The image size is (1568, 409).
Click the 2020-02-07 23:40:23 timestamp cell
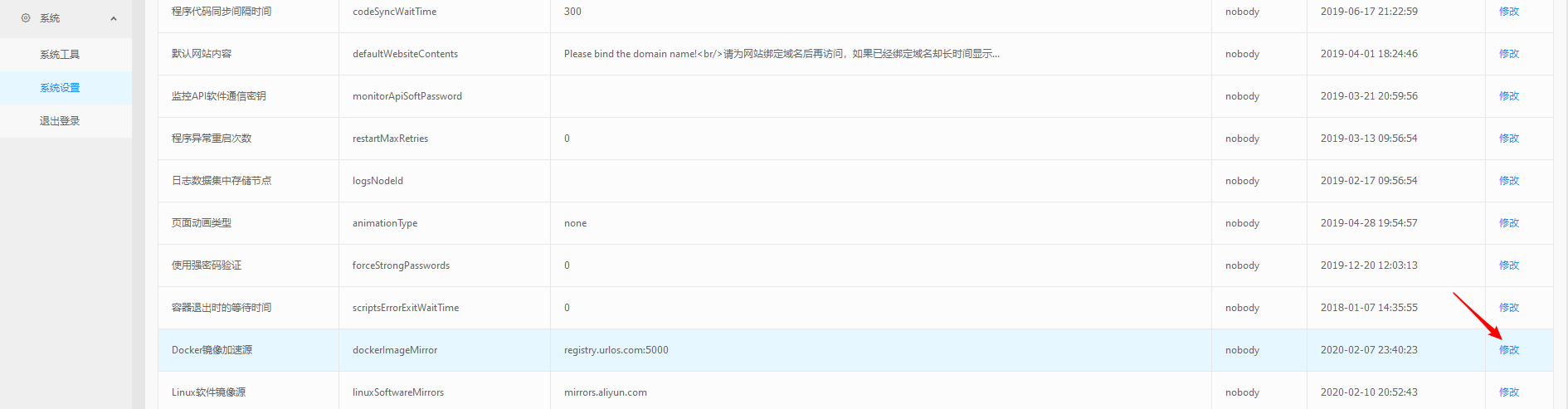tap(1368, 350)
